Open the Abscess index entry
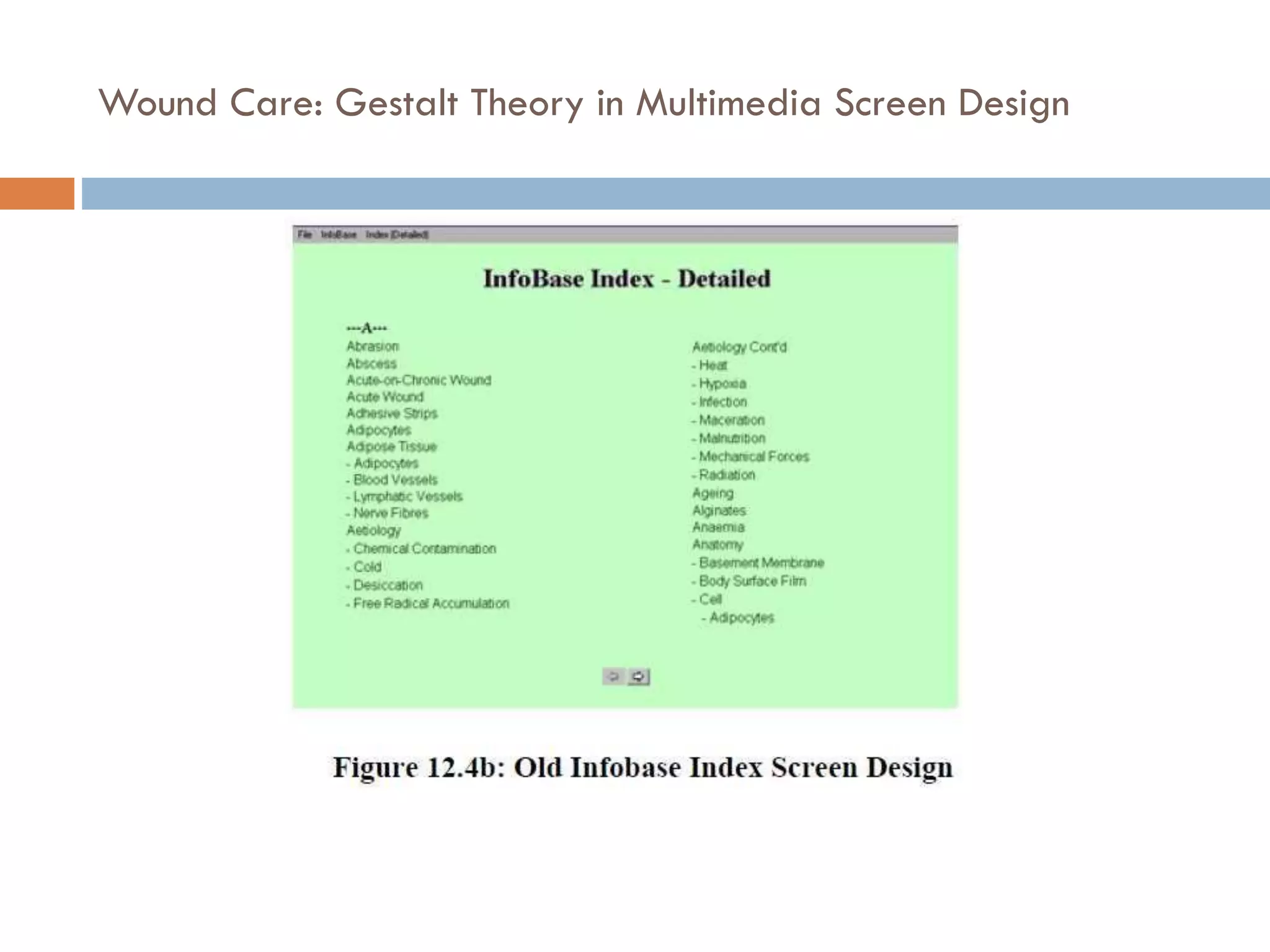The image size is (1270, 952). click(x=371, y=363)
